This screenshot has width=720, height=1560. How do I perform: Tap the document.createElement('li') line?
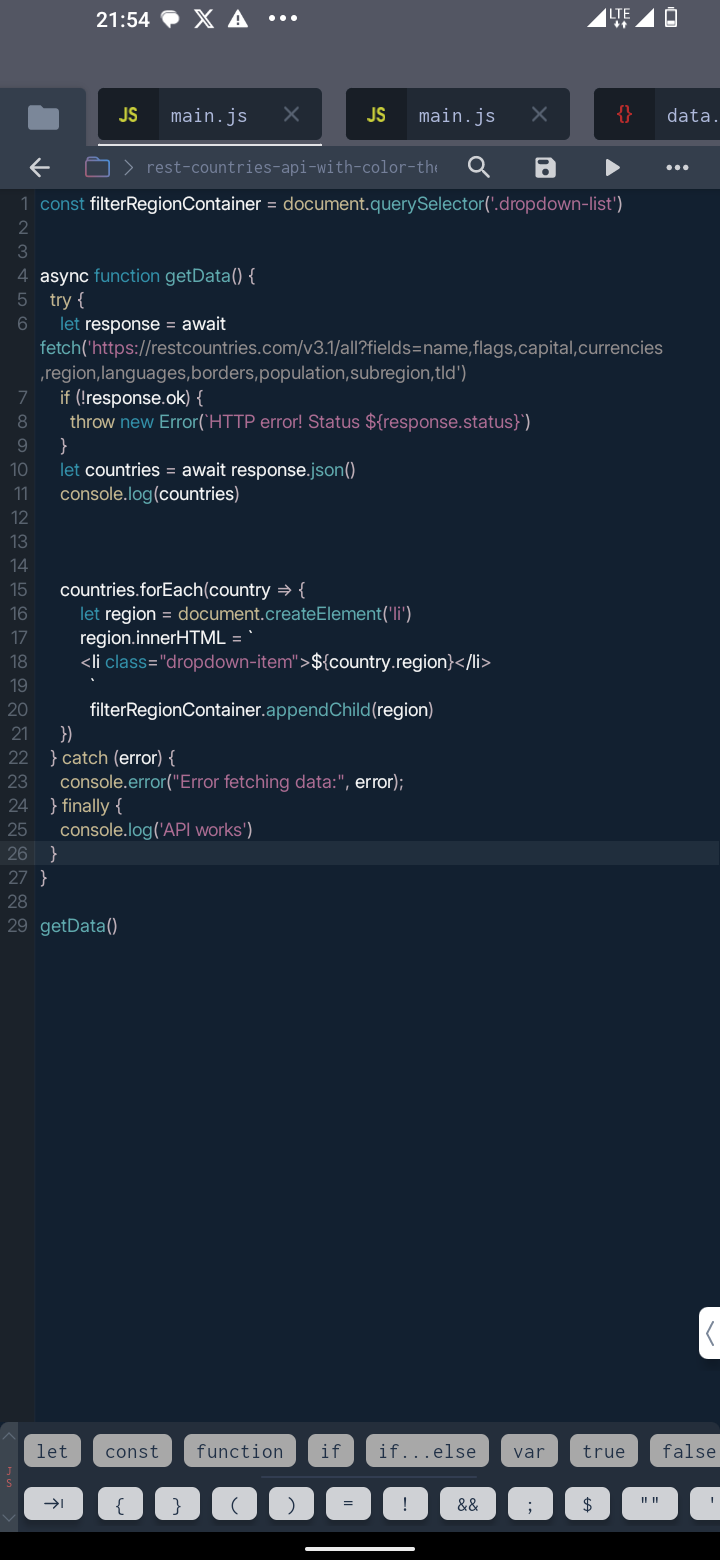[x=246, y=614]
